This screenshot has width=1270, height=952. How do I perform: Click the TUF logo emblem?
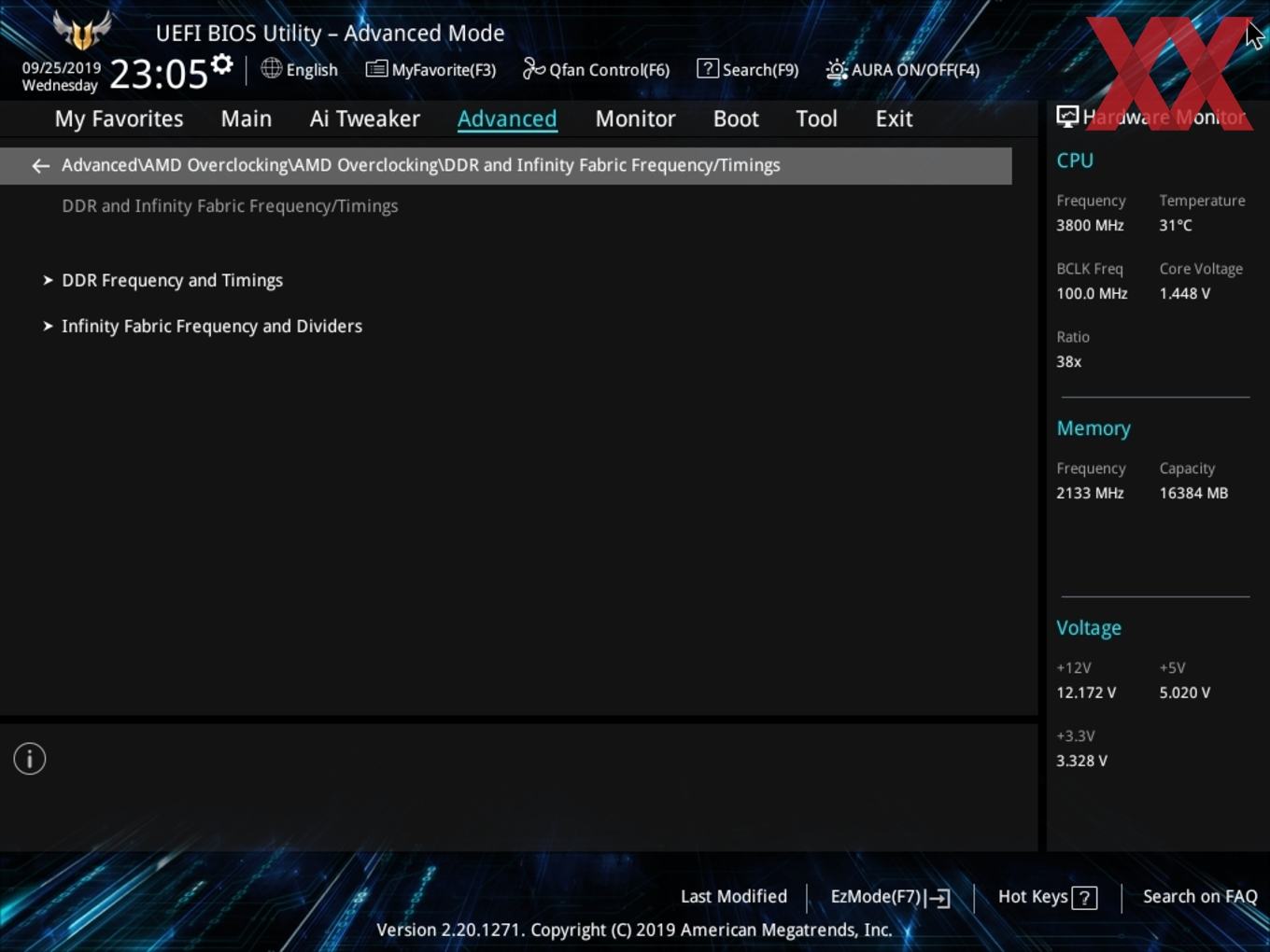[82, 30]
